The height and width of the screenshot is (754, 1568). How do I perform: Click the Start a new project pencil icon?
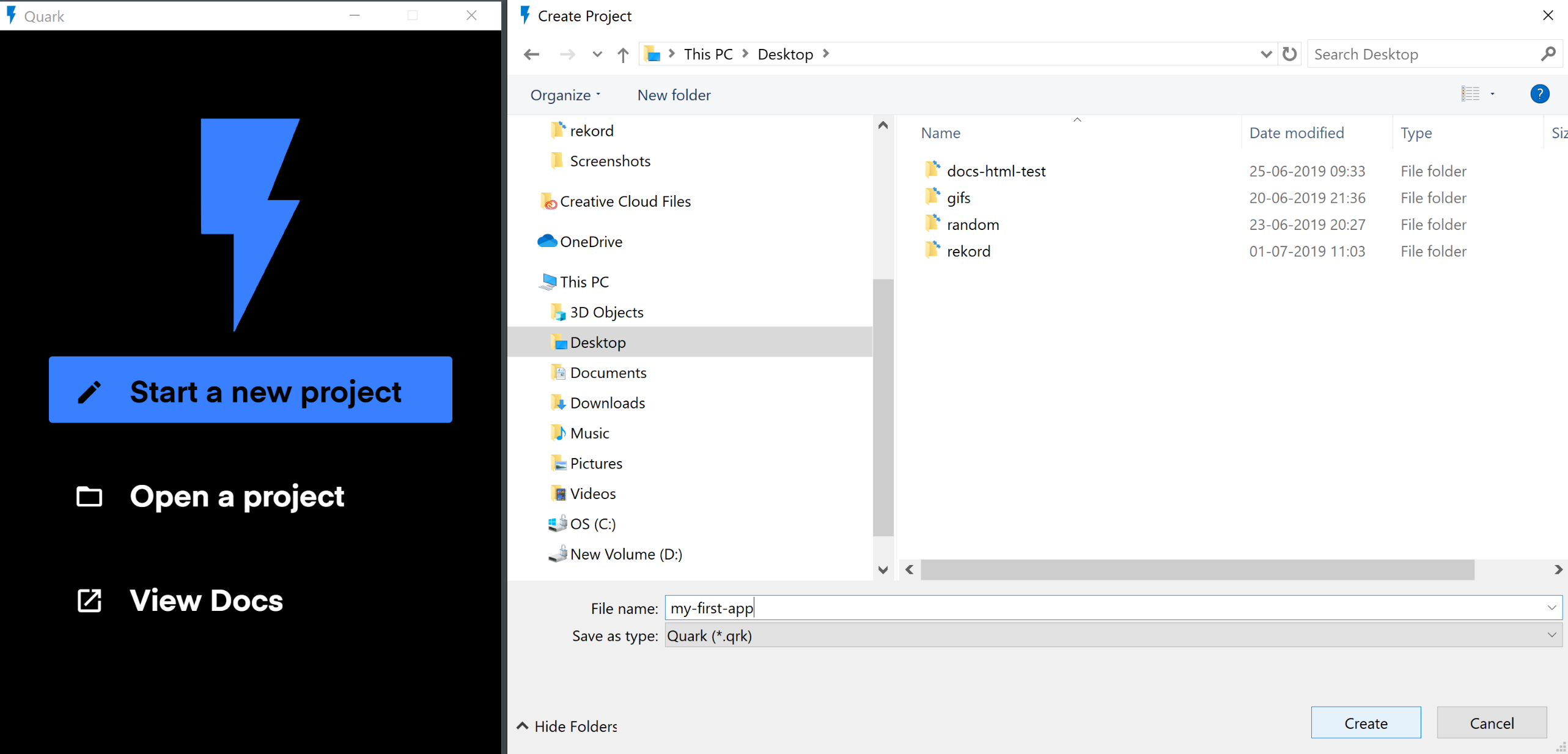[x=89, y=390]
